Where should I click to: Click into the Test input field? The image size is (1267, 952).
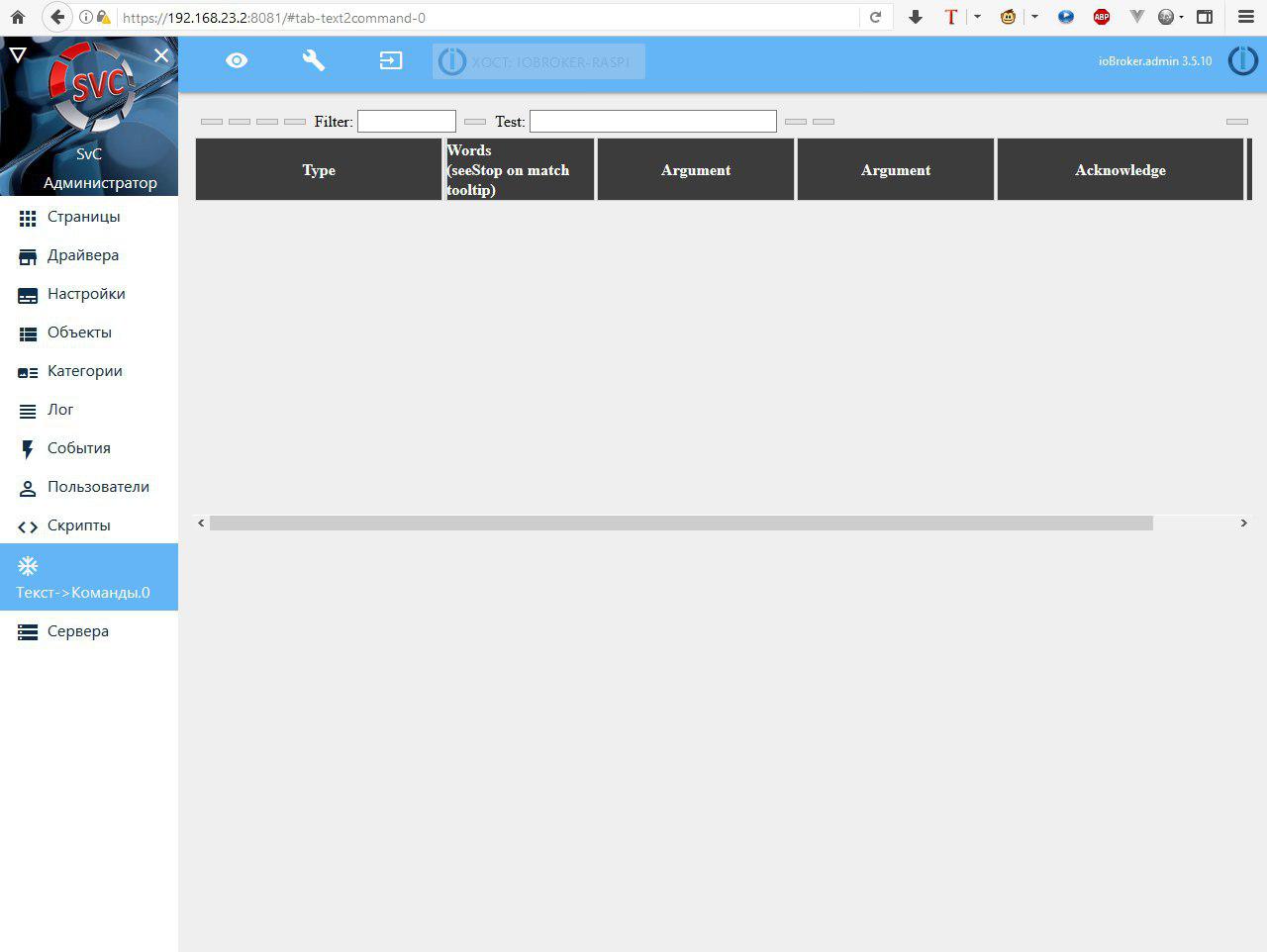point(653,121)
